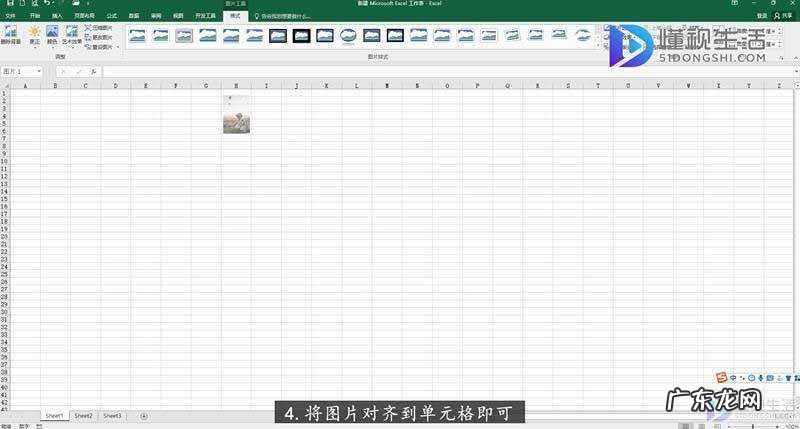This screenshot has height=429, width=800.
Task: Click the Tell Me search box
Action: [x=284, y=16]
